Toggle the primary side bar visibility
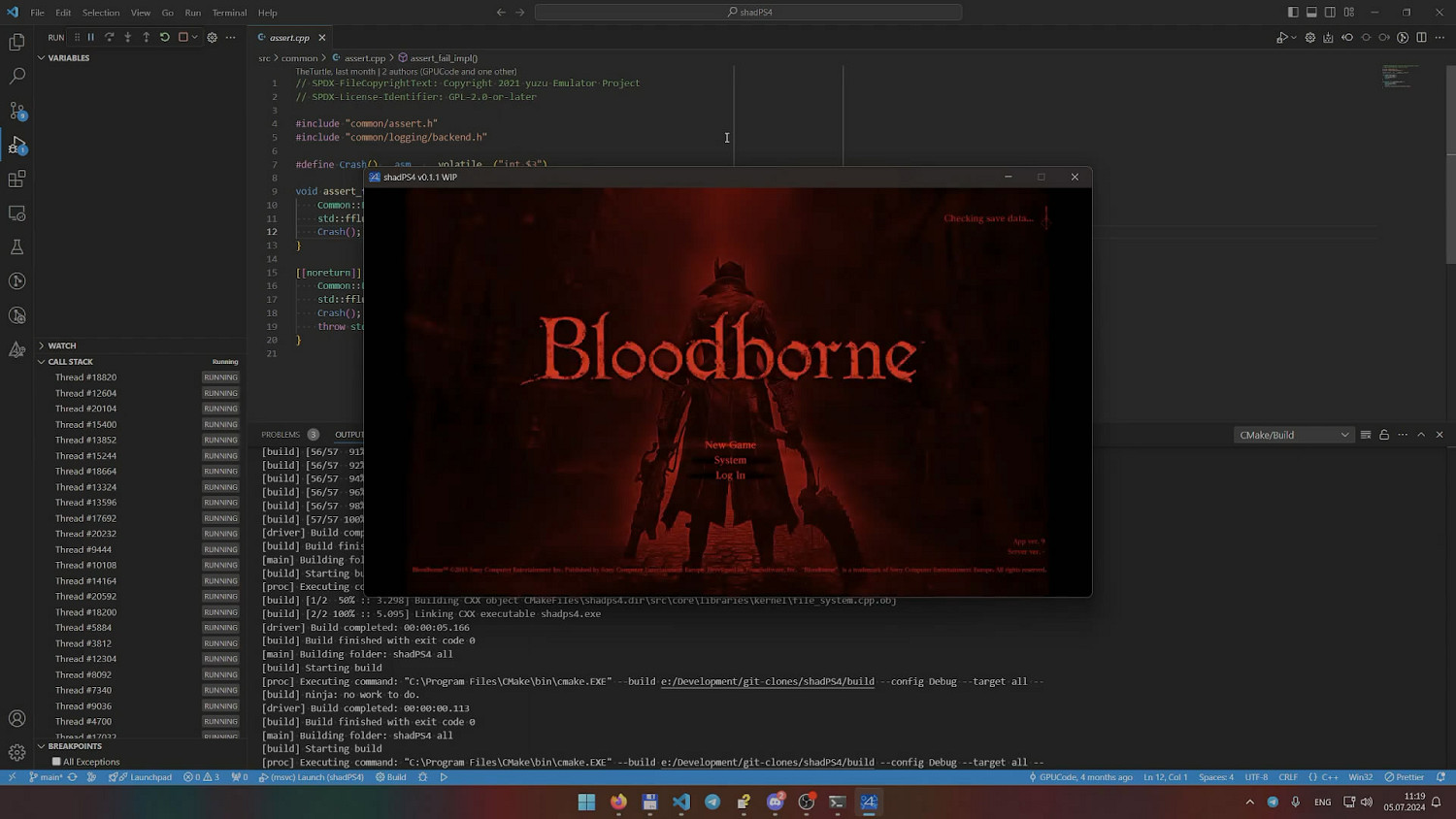Image resolution: width=1456 pixels, height=819 pixels. pos(1293,13)
